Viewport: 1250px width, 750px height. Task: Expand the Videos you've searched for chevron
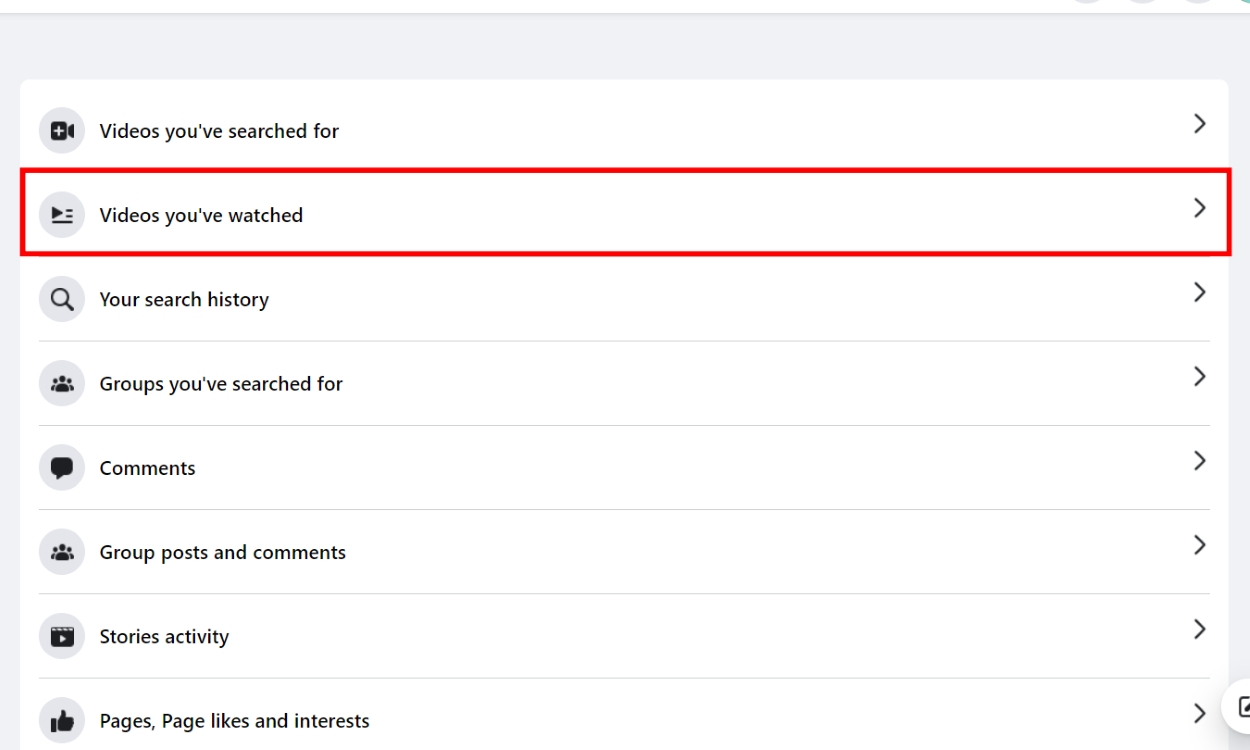pyautogui.click(x=1199, y=124)
